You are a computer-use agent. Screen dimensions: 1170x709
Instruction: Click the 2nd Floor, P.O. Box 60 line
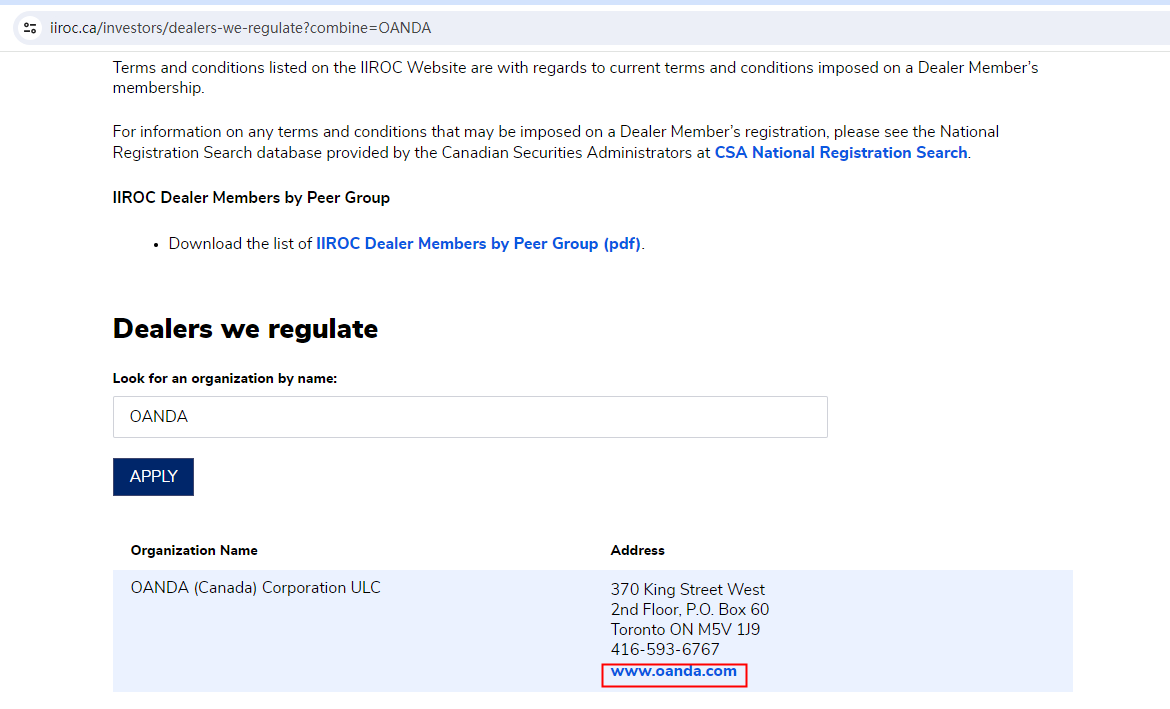click(x=690, y=610)
